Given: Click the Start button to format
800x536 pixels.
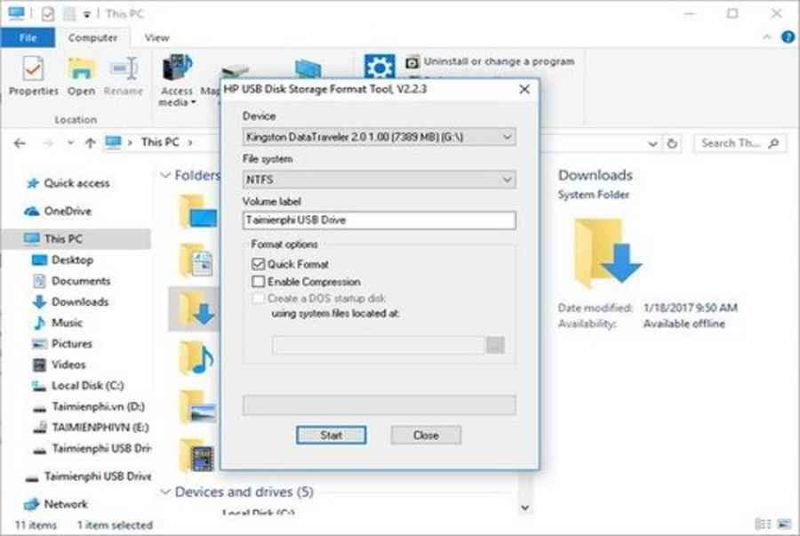Looking at the screenshot, I should pos(331,435).
